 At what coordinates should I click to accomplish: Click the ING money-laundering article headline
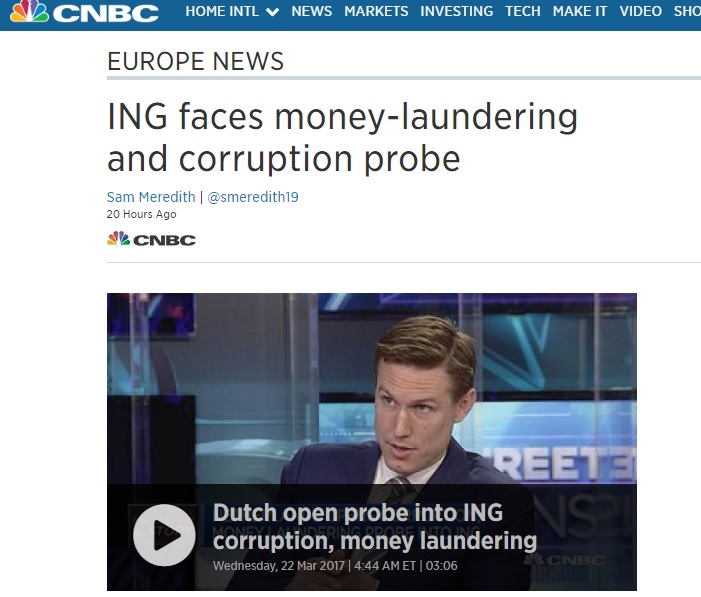[342, 137]
